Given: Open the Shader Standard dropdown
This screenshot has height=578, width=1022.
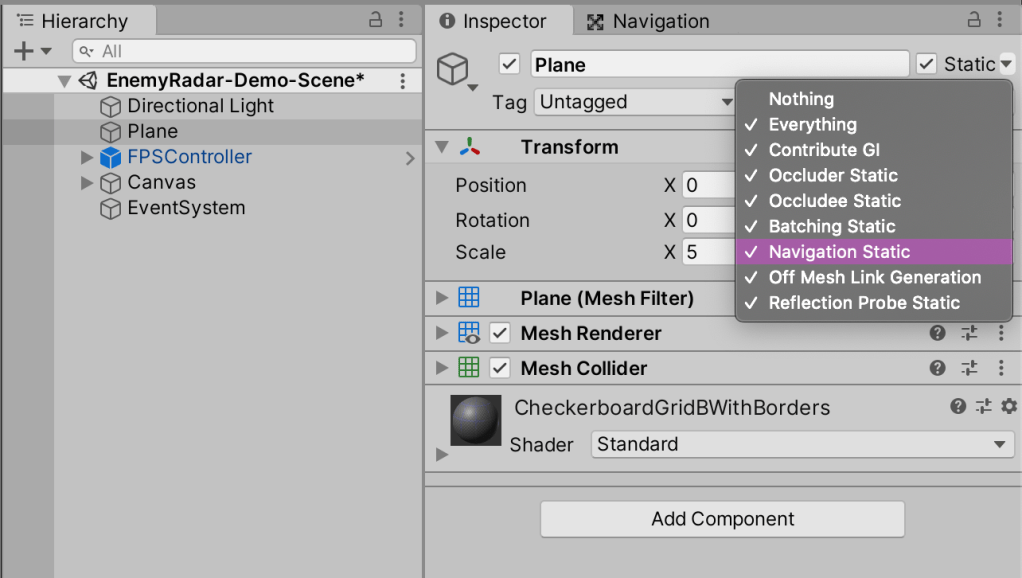Looking at the screenshot, I should click(x=802, y=444).
